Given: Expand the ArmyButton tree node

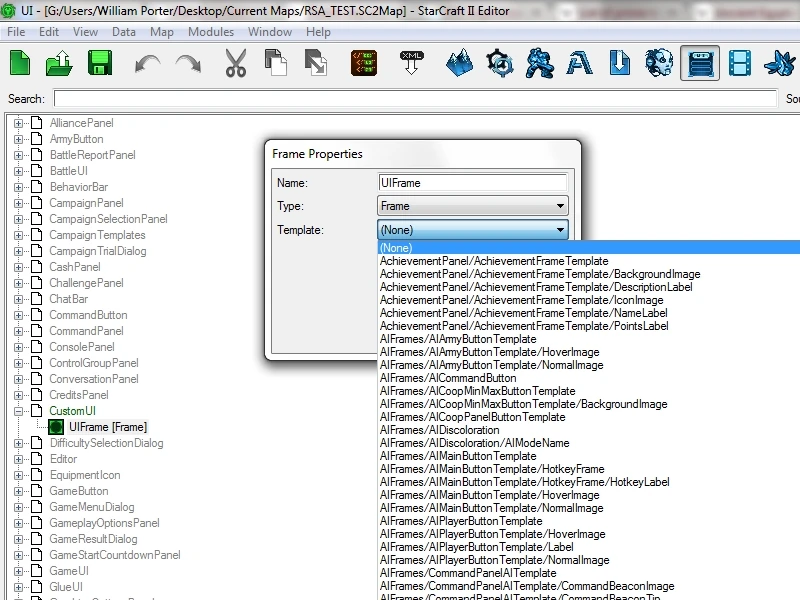Looking at the screenshot, I should click(x=18, y=139).
